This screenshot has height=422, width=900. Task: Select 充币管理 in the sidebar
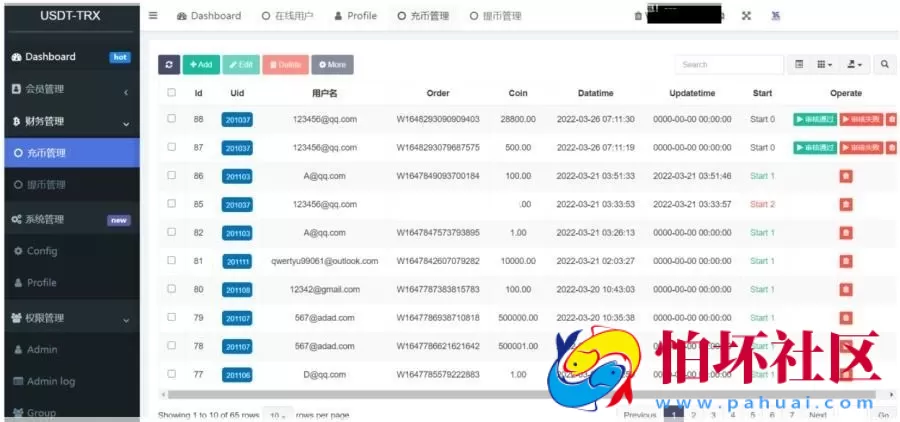click(x=72, y=153)
